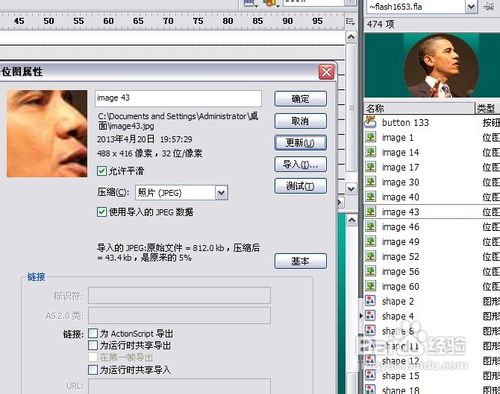This screenshot has width=500, height=394.
Task: Close the 位图属性 dialog
Action: 326,72
